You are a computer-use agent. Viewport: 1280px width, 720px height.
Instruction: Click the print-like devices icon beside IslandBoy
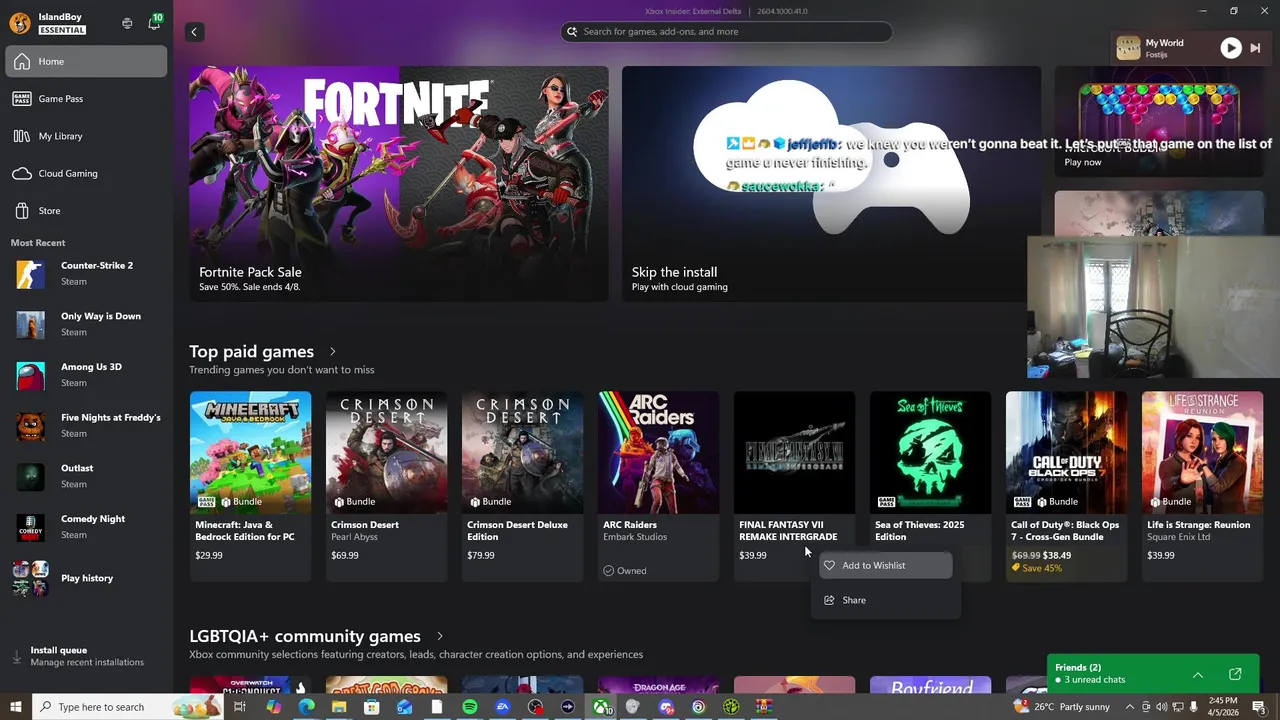point(127,23)
